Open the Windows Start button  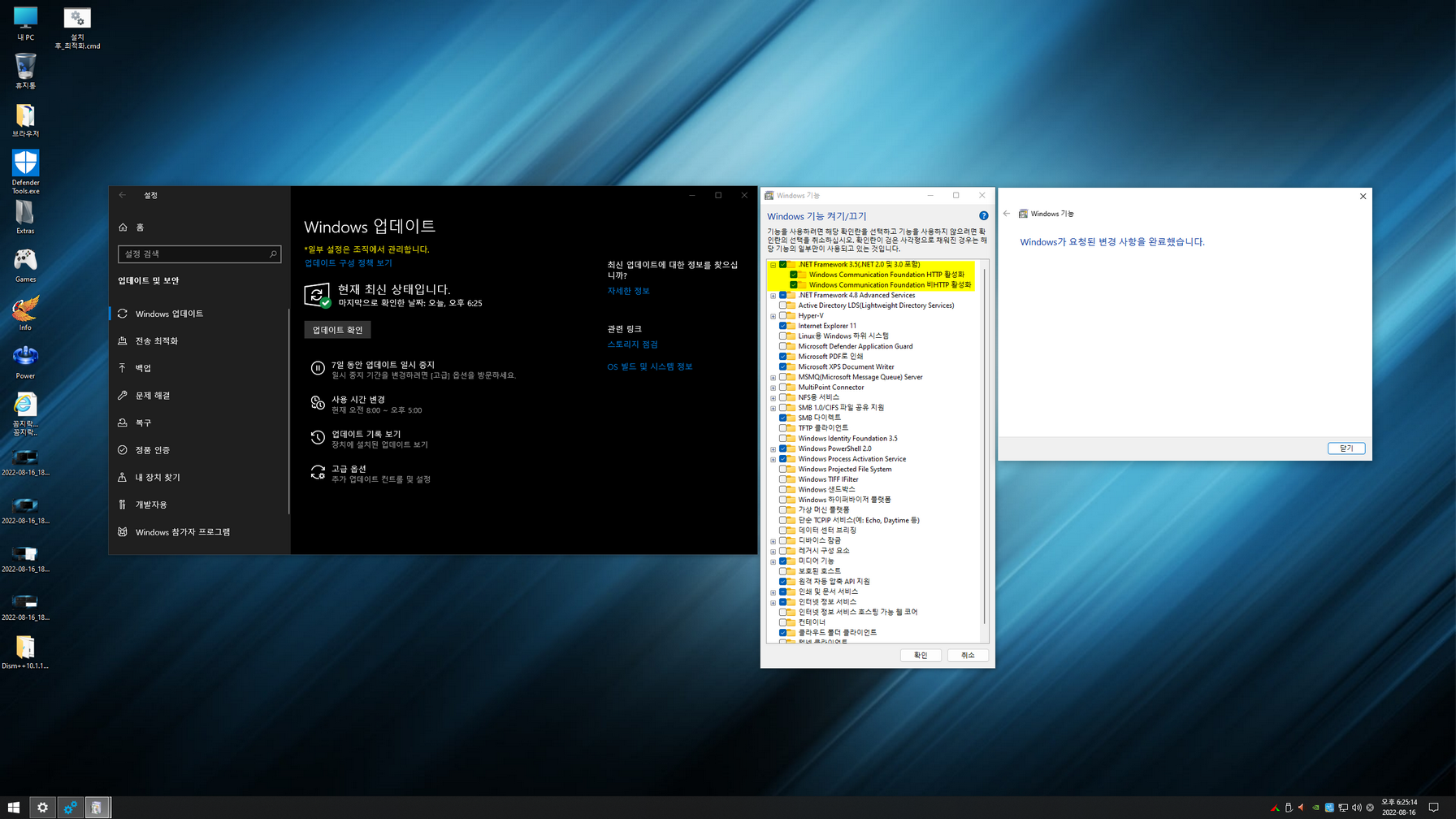point(14,808)
